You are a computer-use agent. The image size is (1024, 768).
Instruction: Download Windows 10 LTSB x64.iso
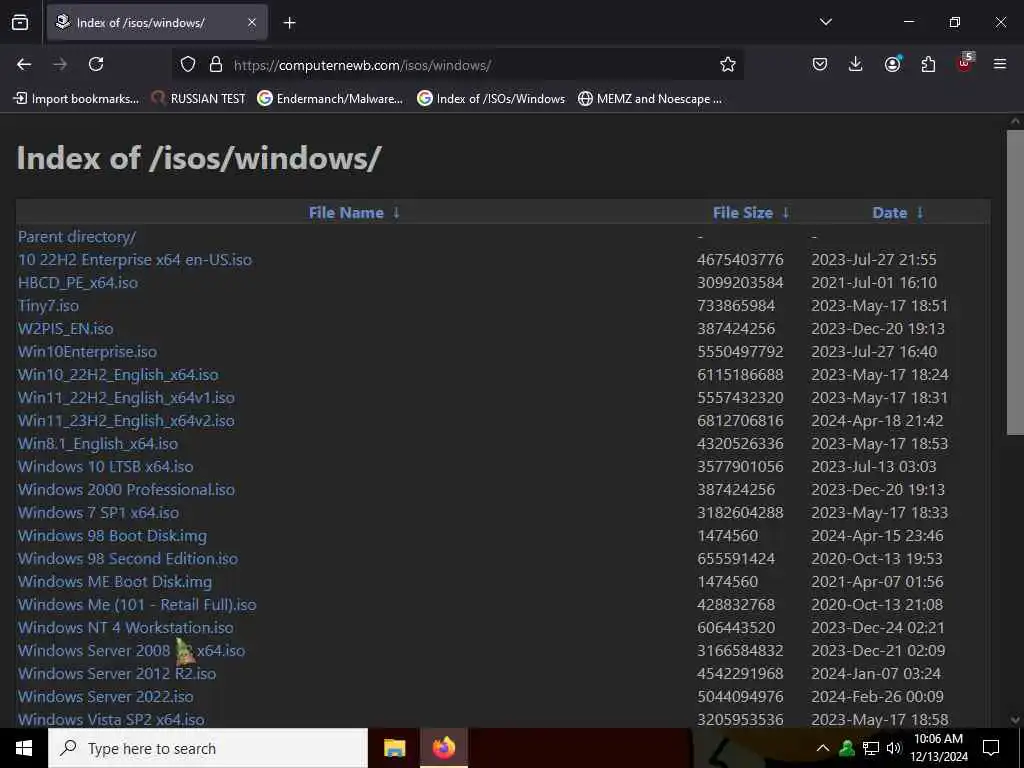pos(106,466)
